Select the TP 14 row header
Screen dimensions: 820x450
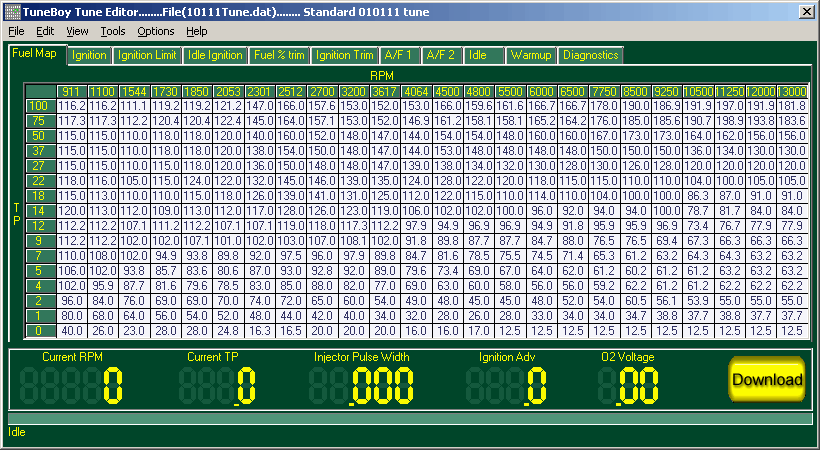pyautogui.click(x=40, y=211)
